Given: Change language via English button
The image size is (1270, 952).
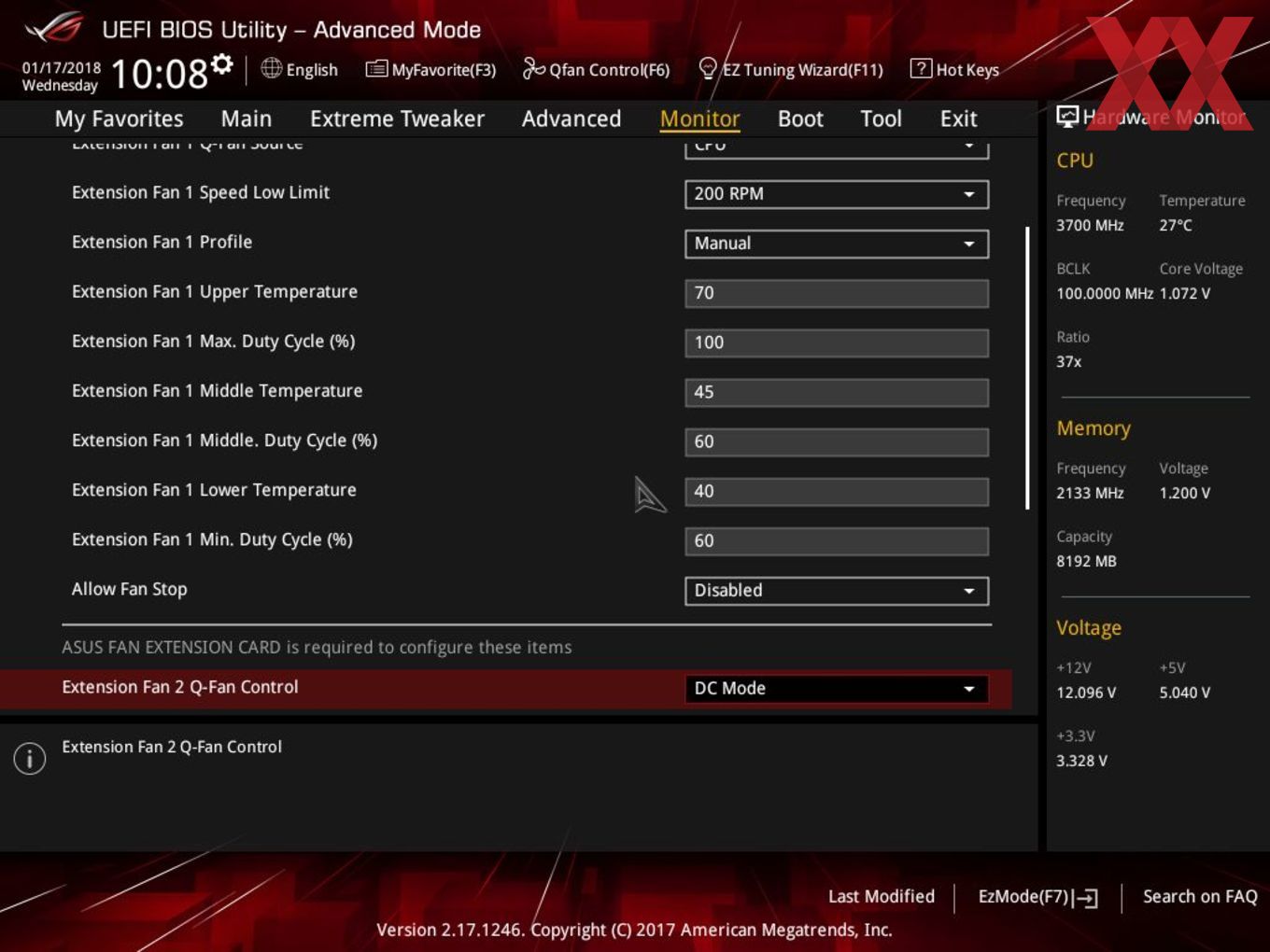Looking at the screenshot, I should click(x=299, y=69).
